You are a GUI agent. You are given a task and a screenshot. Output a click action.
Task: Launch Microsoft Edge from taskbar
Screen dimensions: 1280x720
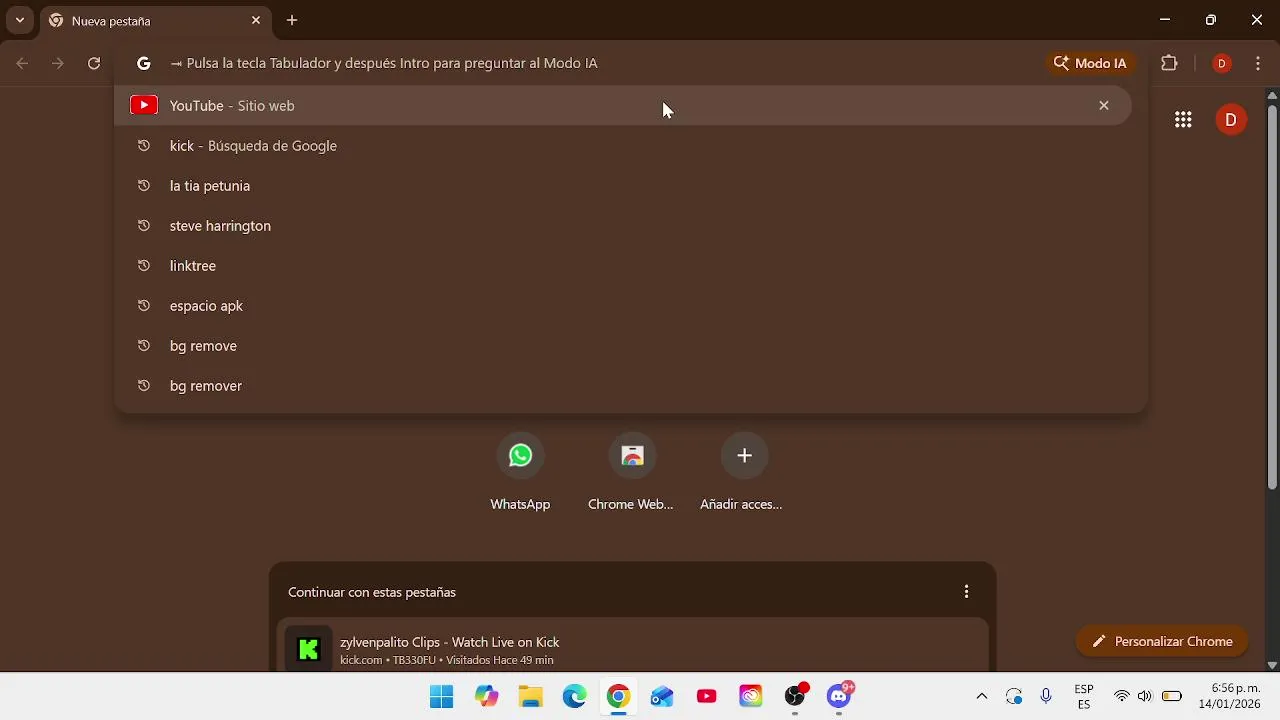(x=574, y=697)
